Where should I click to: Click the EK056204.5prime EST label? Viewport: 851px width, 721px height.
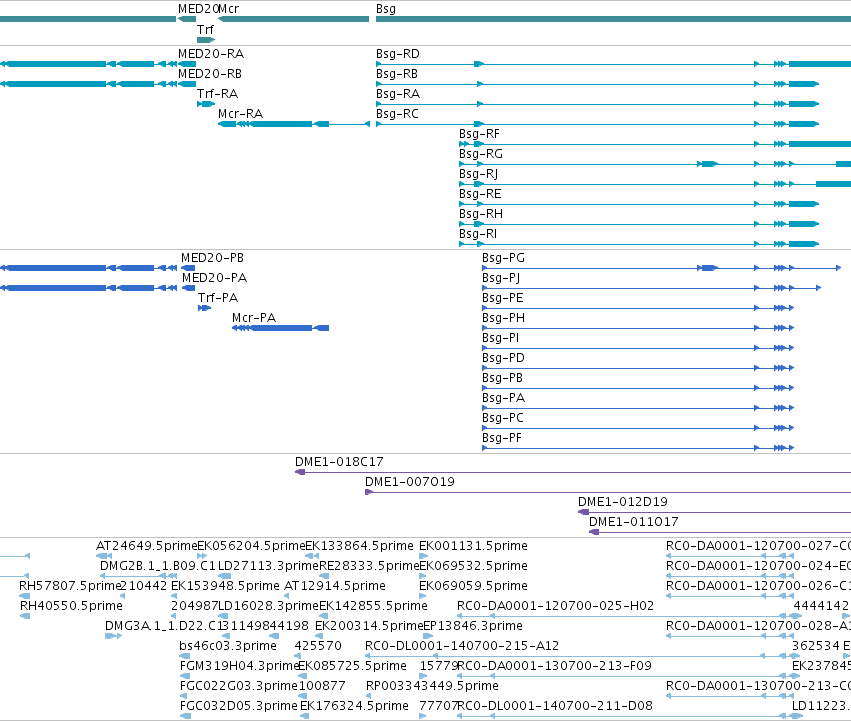[x=251, y=546]
